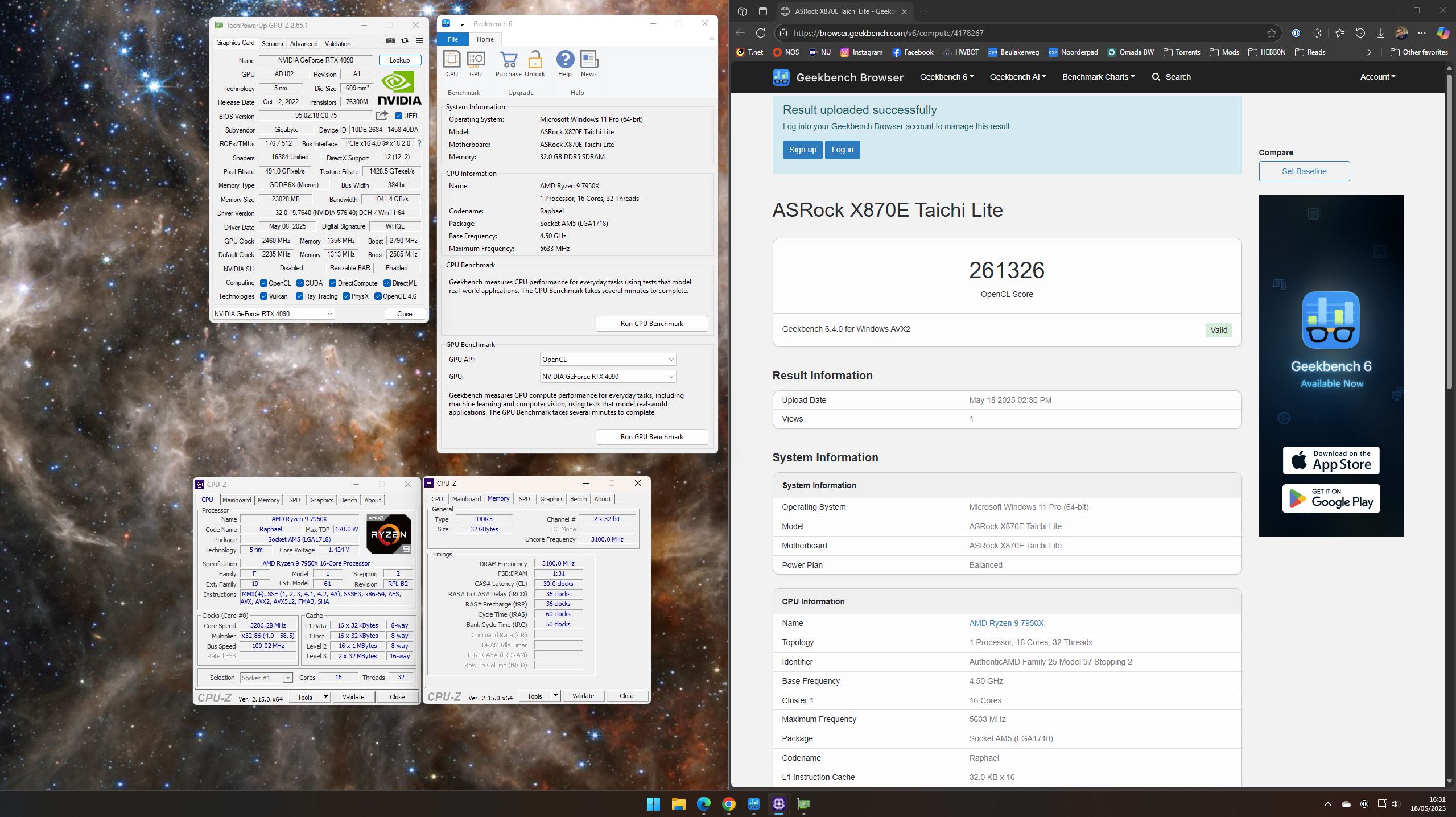Open browser history icon

[x=1360, y=33]
